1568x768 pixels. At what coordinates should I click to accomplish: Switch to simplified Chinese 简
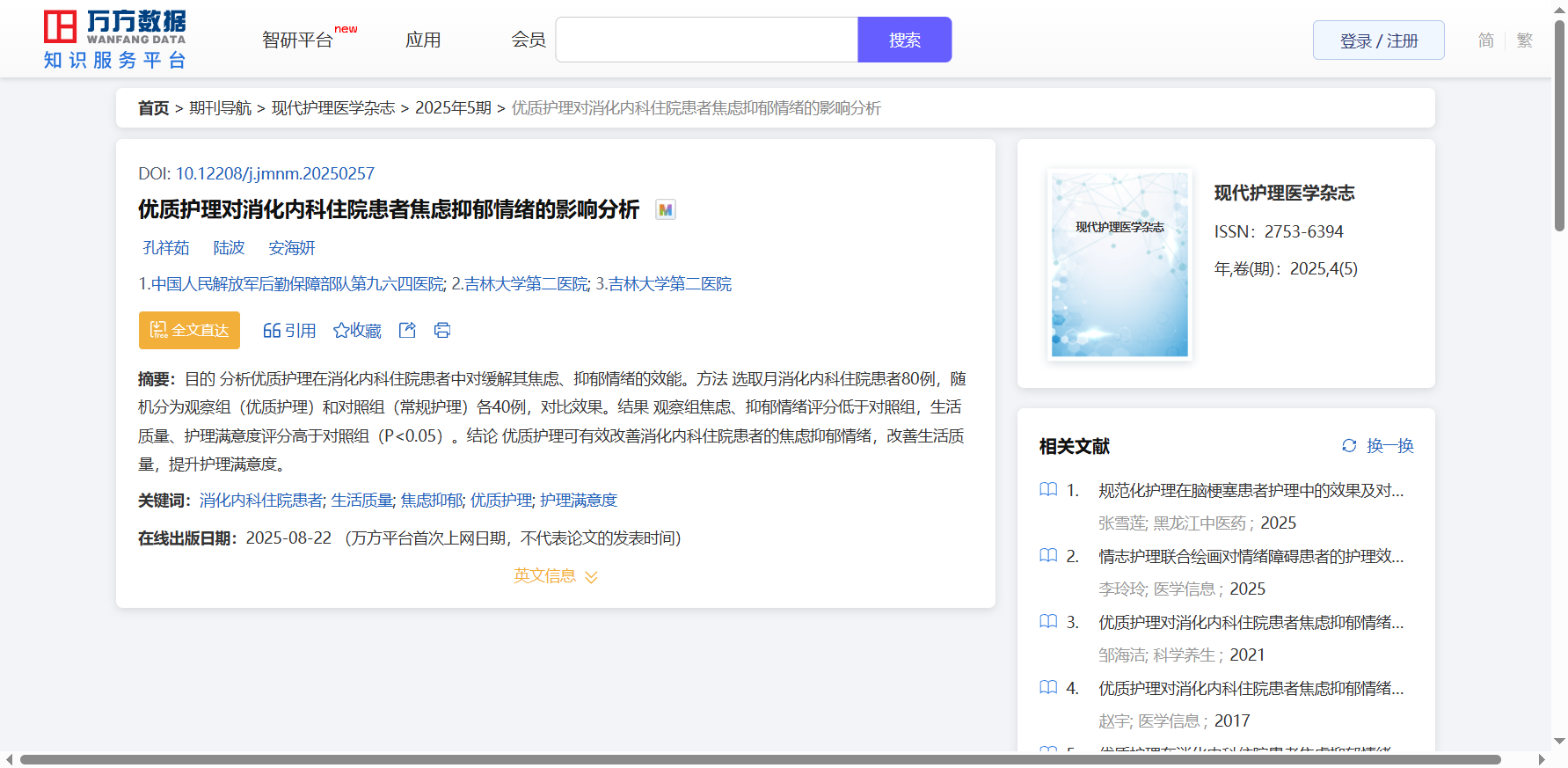click(1485, 40)
